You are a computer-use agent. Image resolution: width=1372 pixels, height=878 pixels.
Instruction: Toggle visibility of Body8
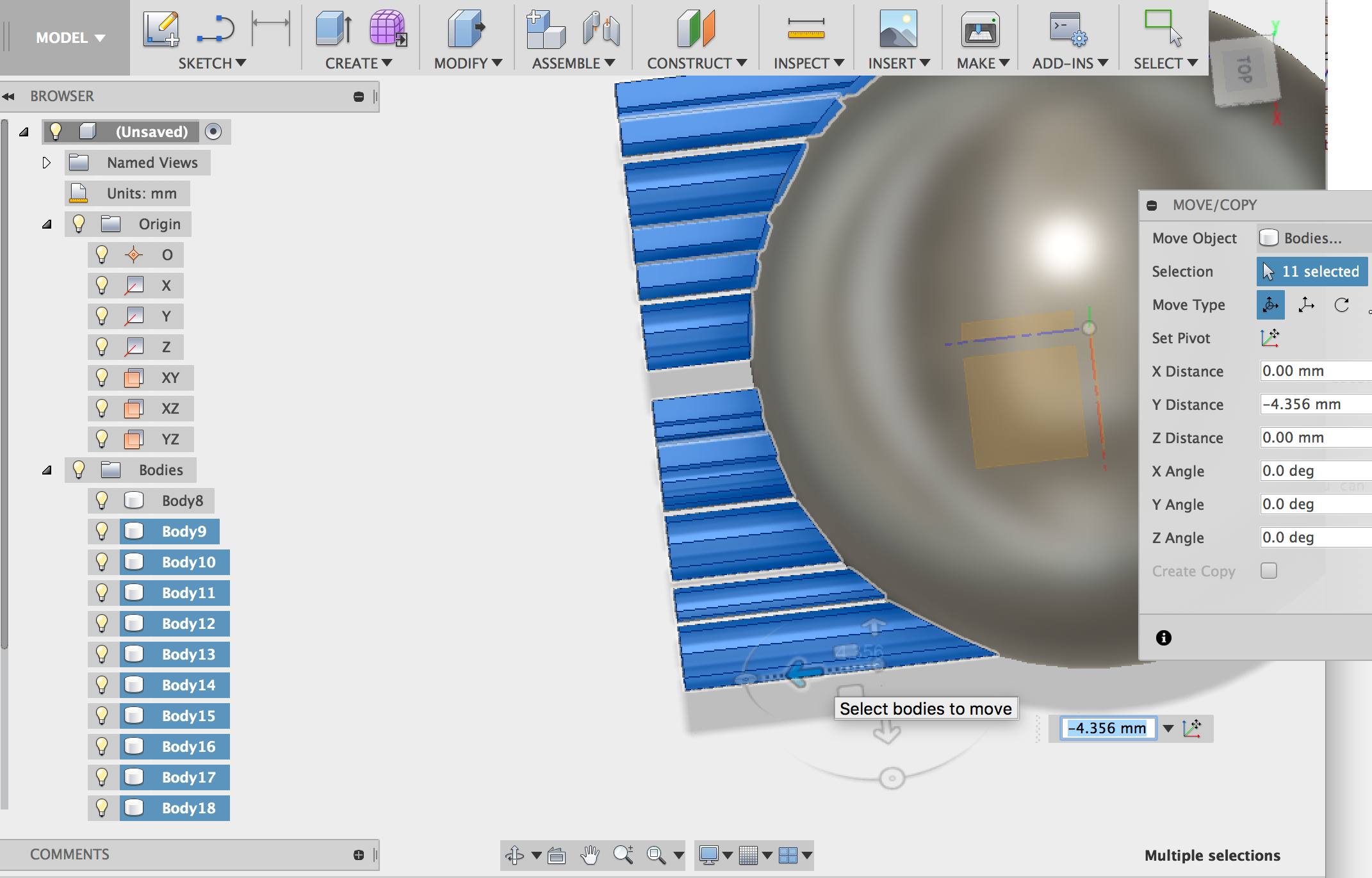point(102,501)
